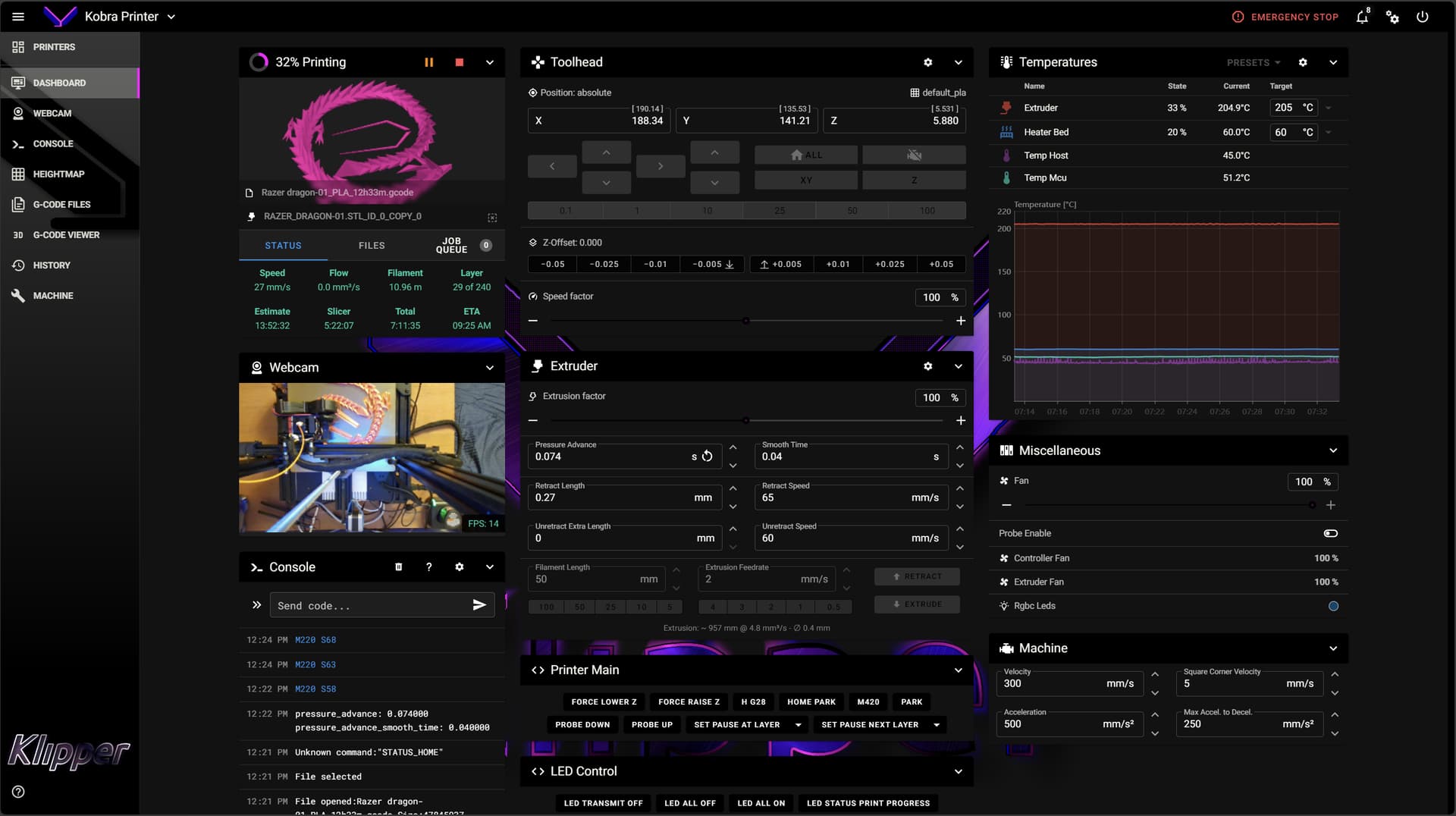Click the webcam live preview
Screen dimensions: 1456x816
click(372, 457)
